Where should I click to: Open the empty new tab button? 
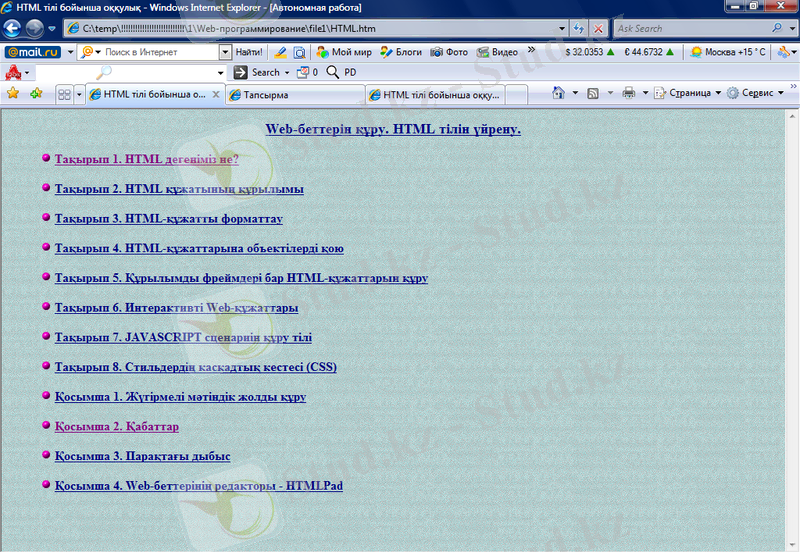tap(516, 94)
